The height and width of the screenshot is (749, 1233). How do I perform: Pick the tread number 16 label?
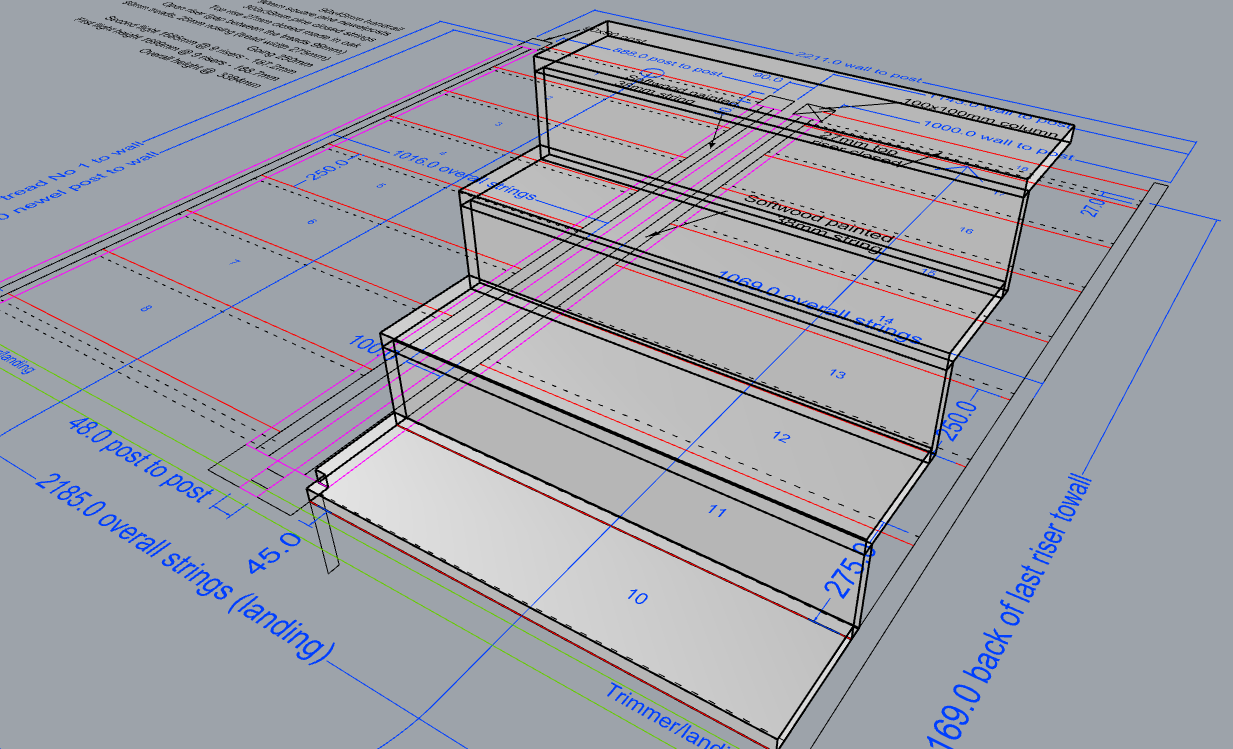(x=965, y=230)
